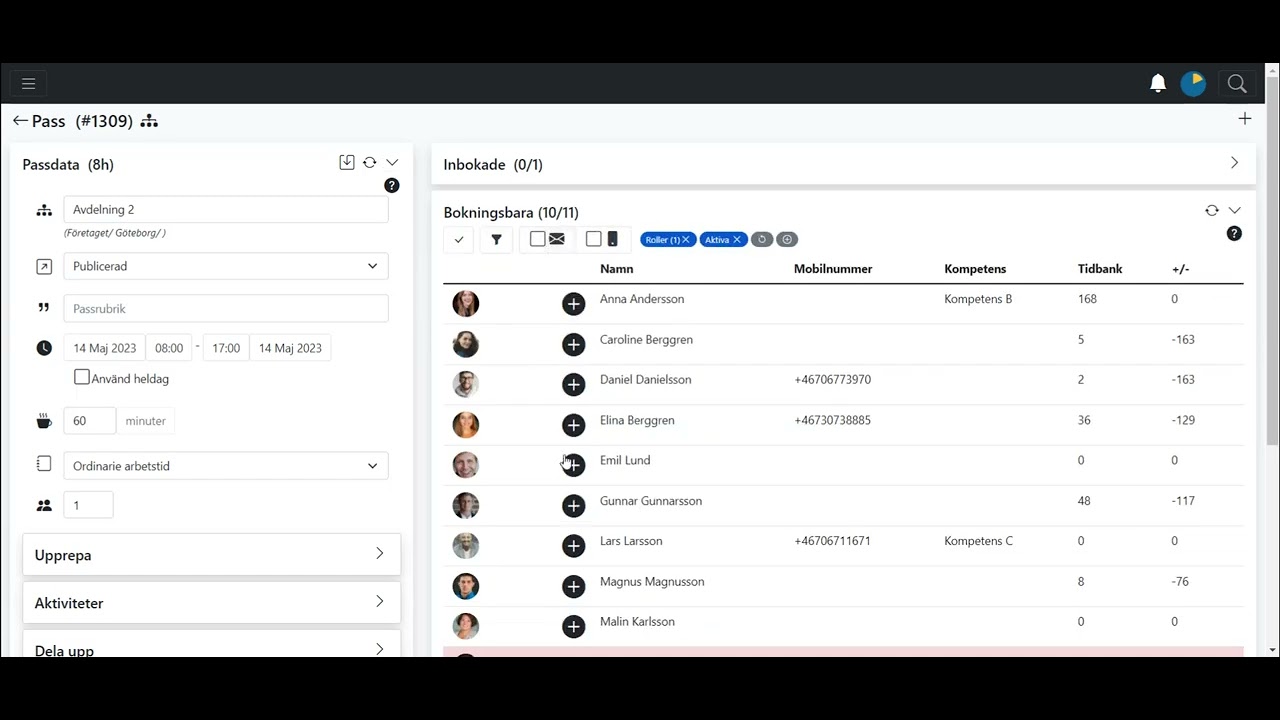Sort by the +/- column header
The width and height of the screenshot is (1280, 720).
(1180, 269)
